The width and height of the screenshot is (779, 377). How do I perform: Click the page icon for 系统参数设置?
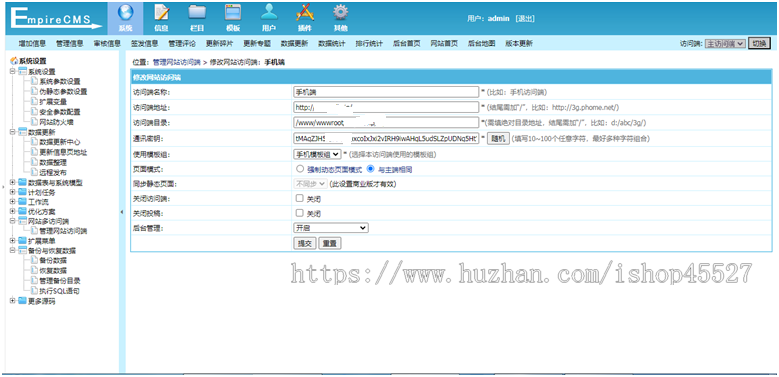tap(34, 81)
